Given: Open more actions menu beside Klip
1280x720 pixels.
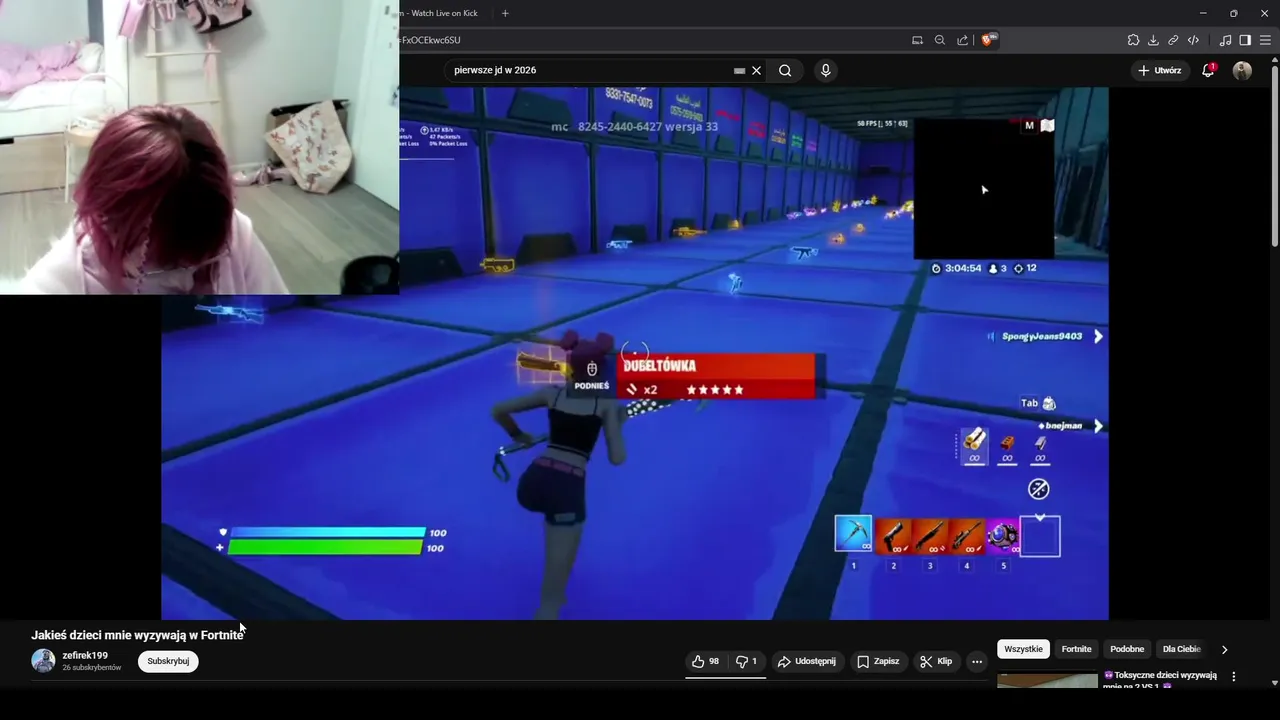Looking at the screenshot, I should (977, 661).
